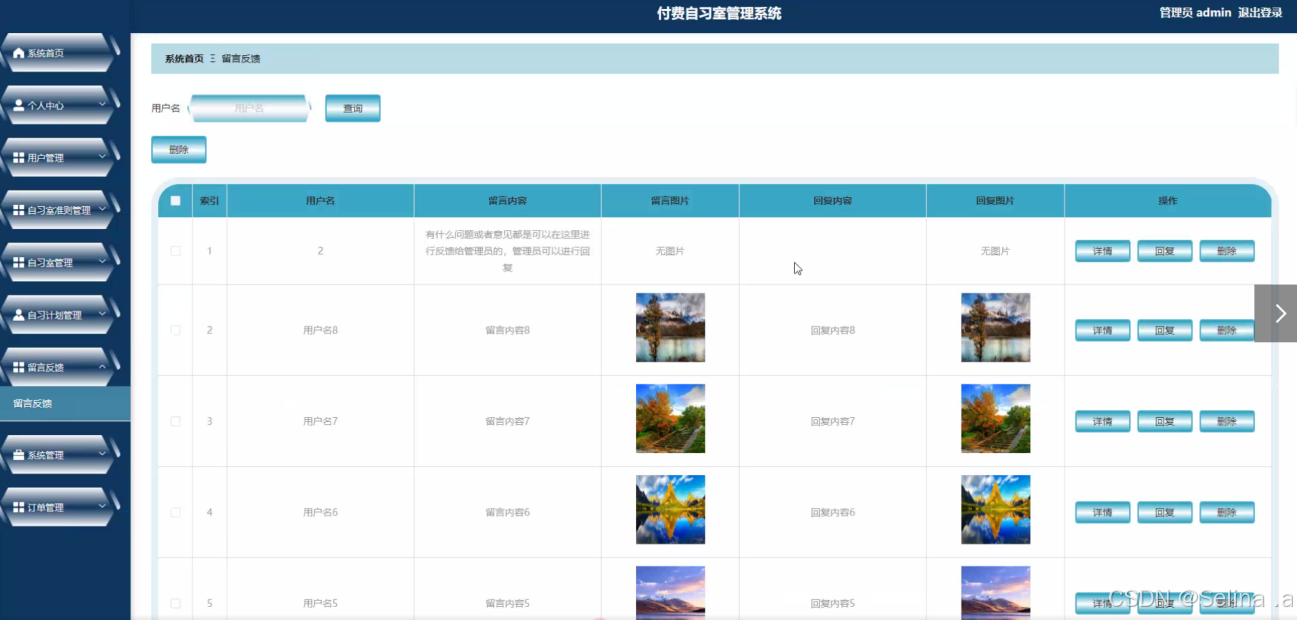The image size is (1297, 620).
Task: Expand the 自习室管理 menu chevron
Action: (x=102, y=261)
